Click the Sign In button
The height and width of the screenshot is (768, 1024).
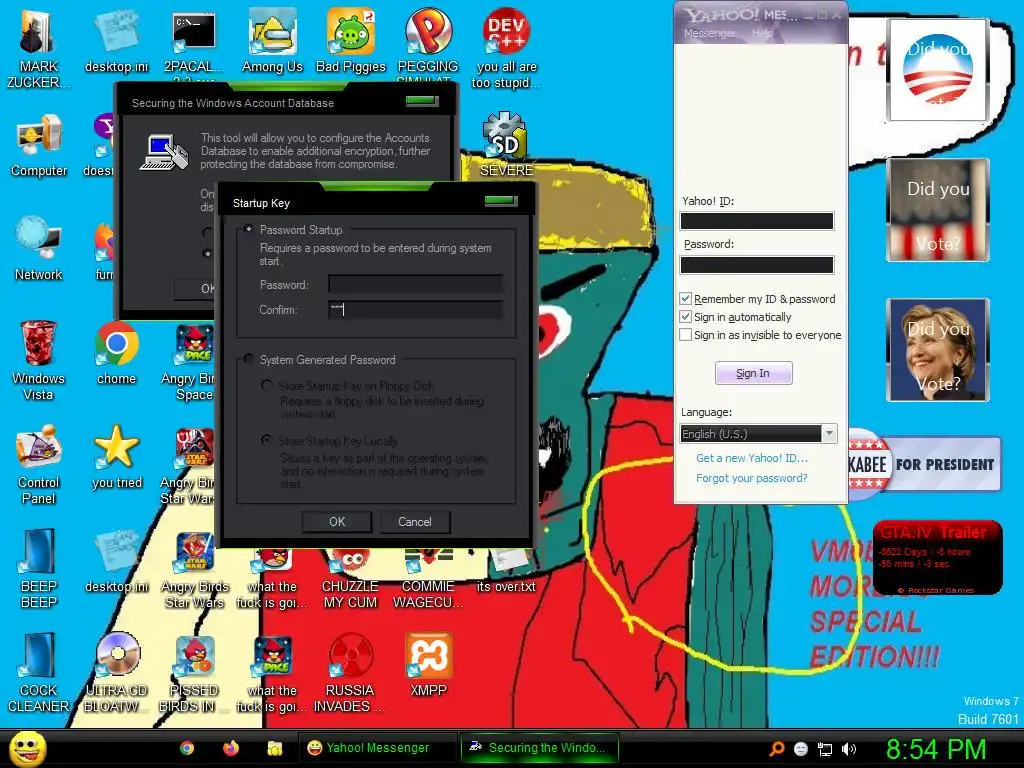(754, 373)
